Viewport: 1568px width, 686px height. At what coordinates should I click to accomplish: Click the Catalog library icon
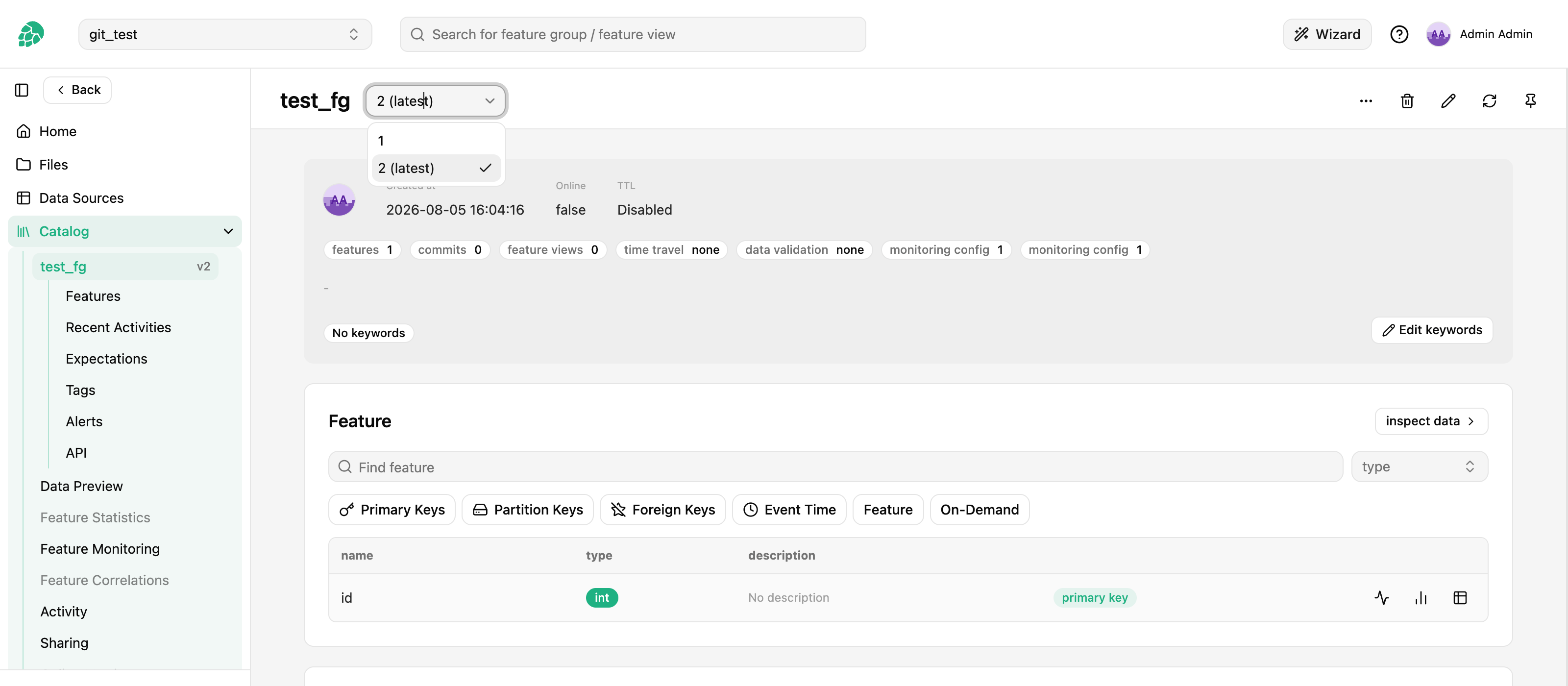pyautogui.click(x=23, y=231)
